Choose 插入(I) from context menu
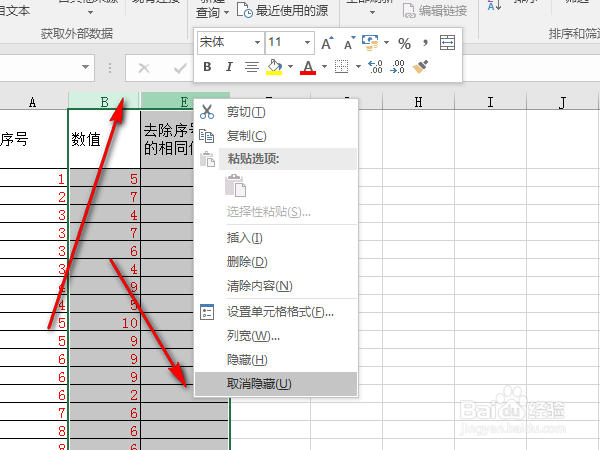 [276, 238]
